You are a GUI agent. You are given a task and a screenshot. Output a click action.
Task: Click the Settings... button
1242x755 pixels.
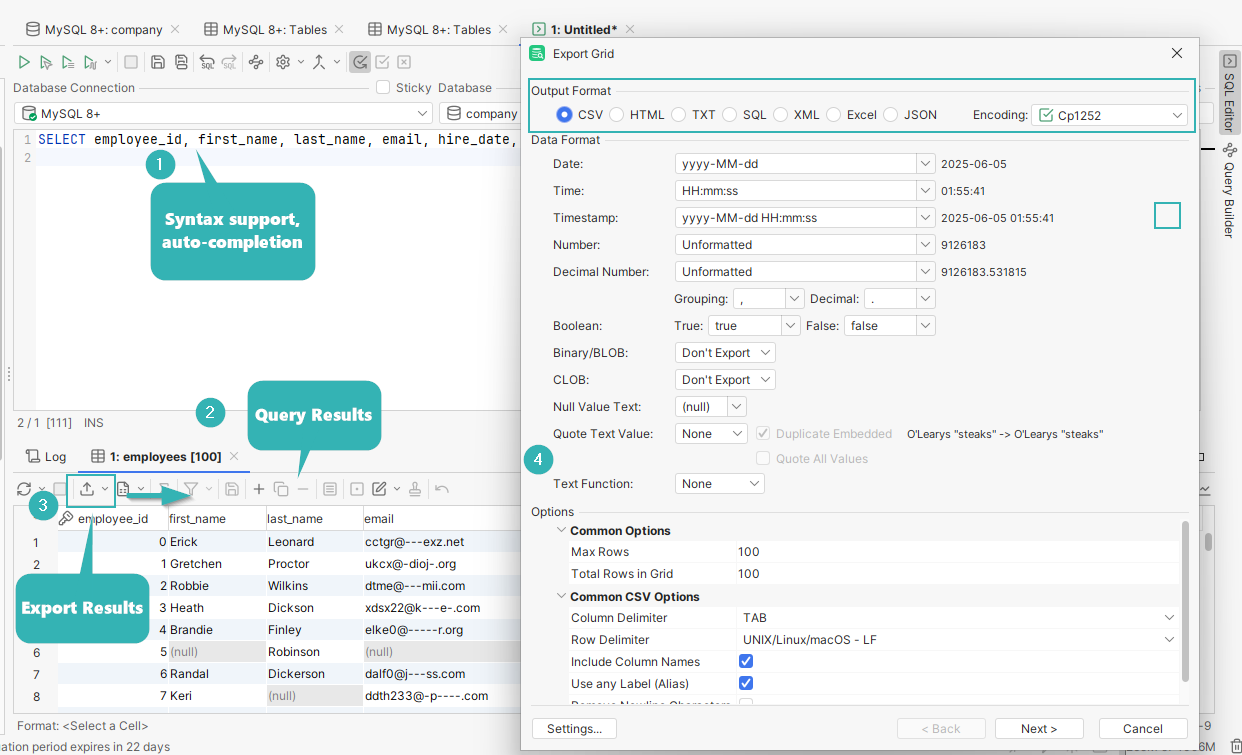coord(574,729)
